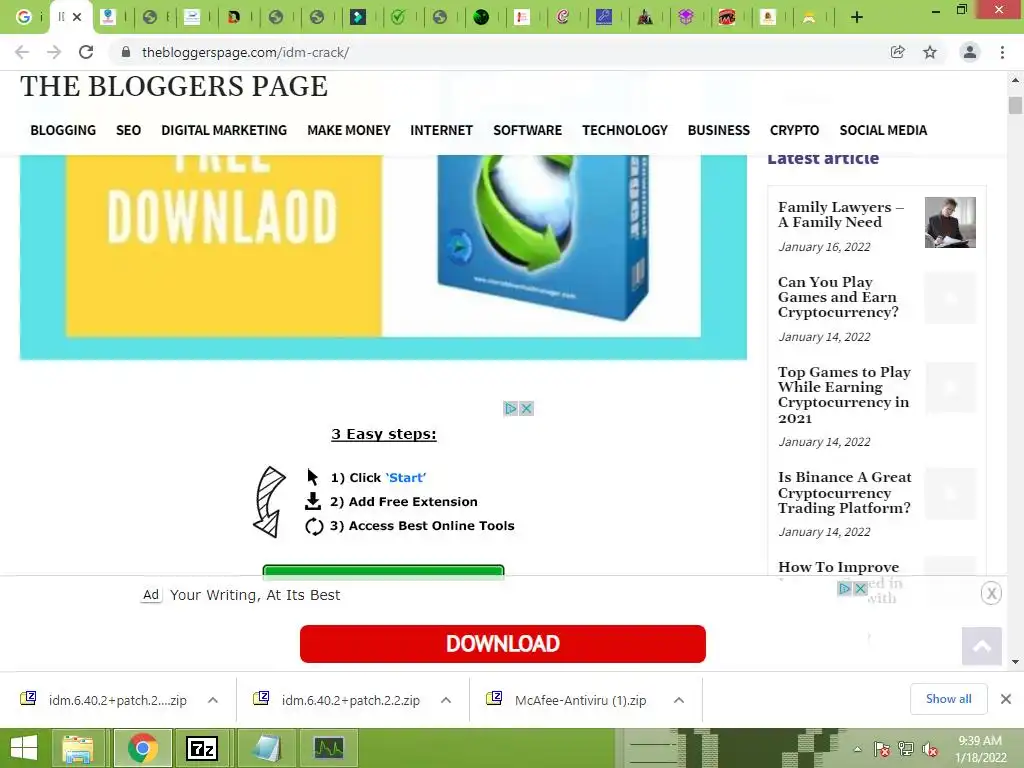Close the downloads bar
This screenshot has width=1024, height=768.
(x=1006, y=699)
